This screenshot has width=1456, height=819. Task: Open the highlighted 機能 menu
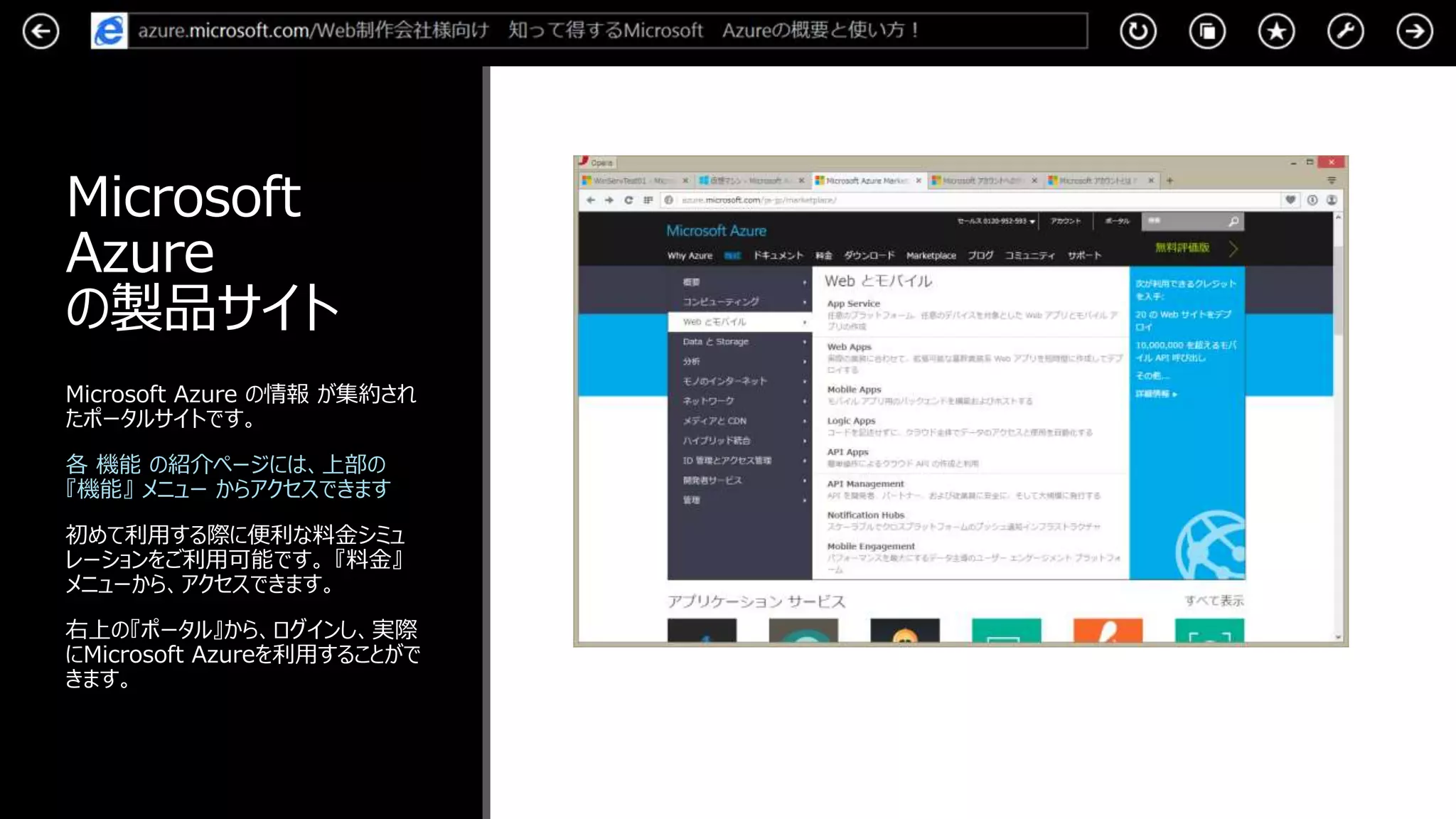point(732,256)
